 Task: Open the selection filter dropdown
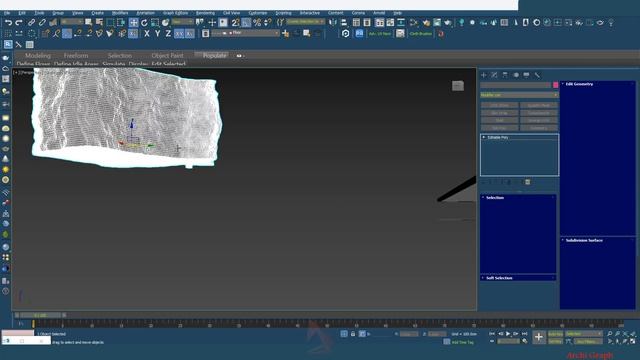tap(72, 22)
